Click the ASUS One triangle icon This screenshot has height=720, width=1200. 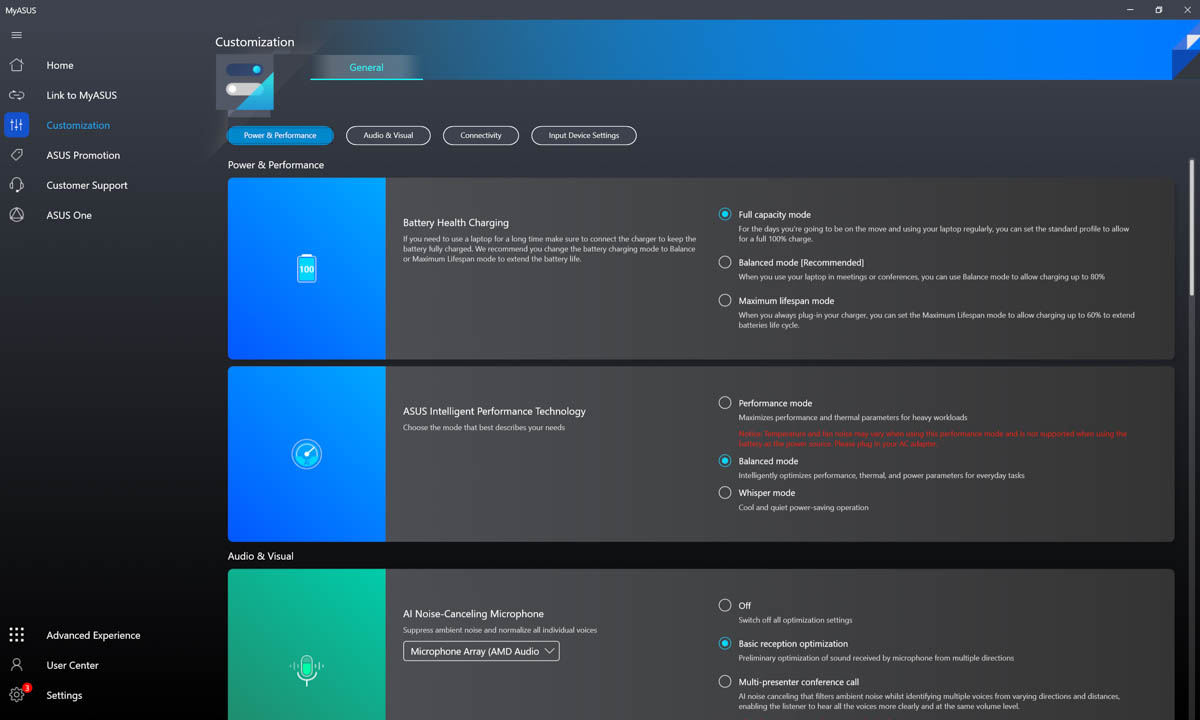(x=16, y=215)
